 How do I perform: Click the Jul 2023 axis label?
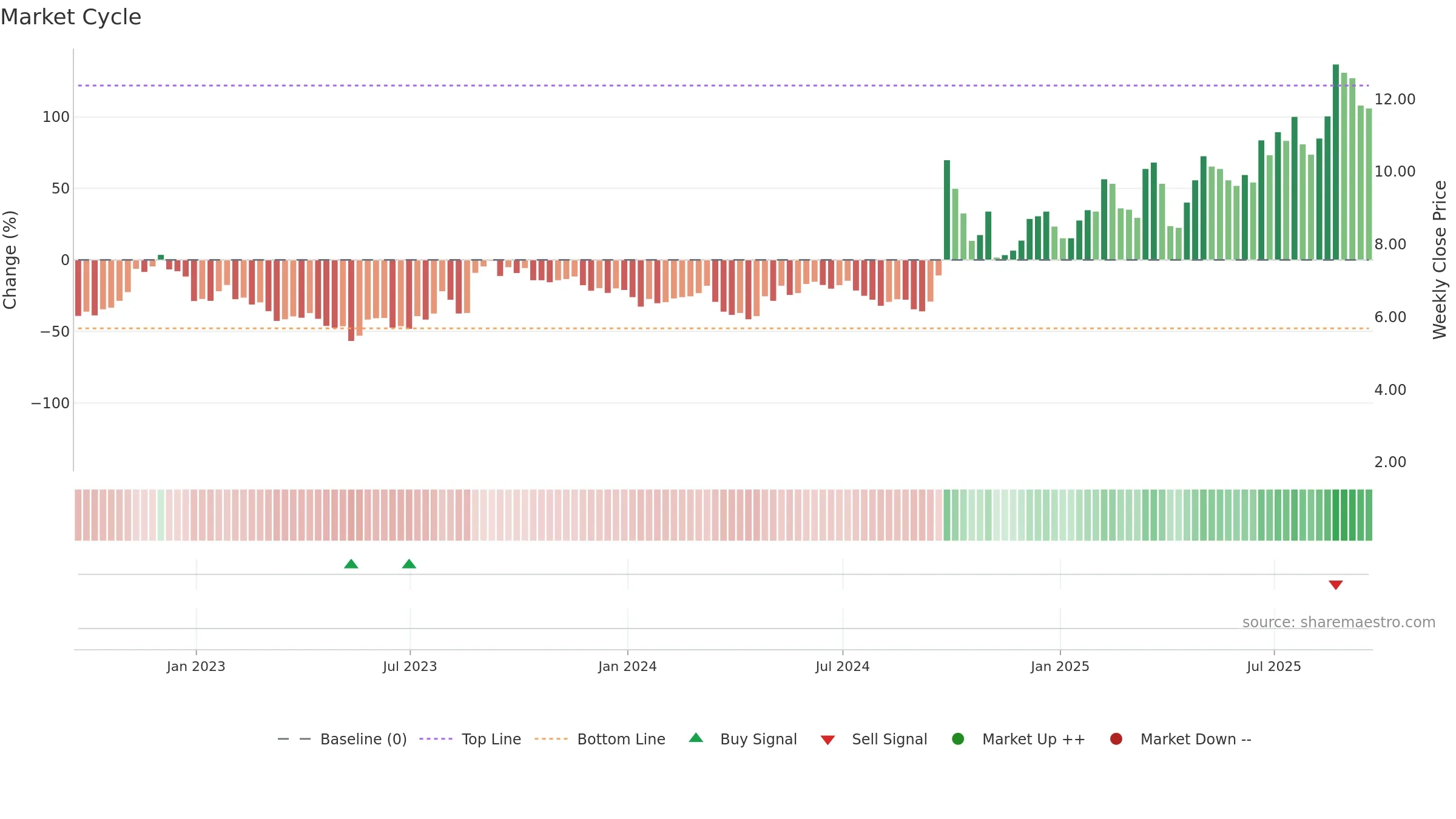(x=410, y=666)
